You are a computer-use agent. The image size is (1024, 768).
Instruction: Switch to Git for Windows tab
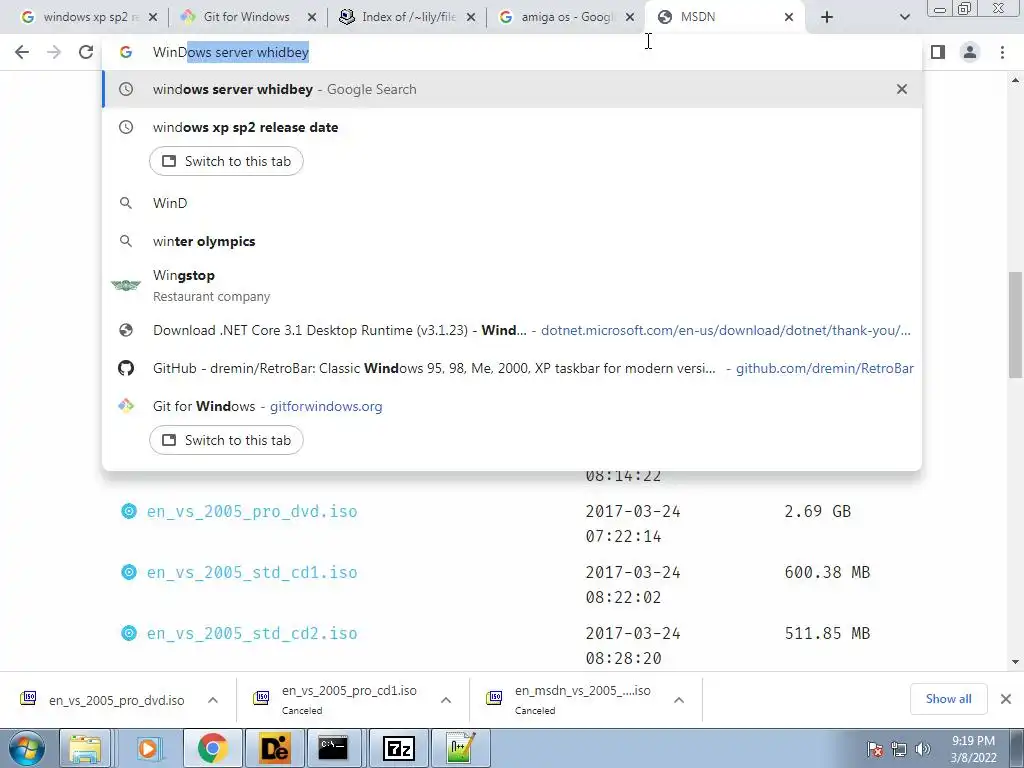tap(247, 17)
